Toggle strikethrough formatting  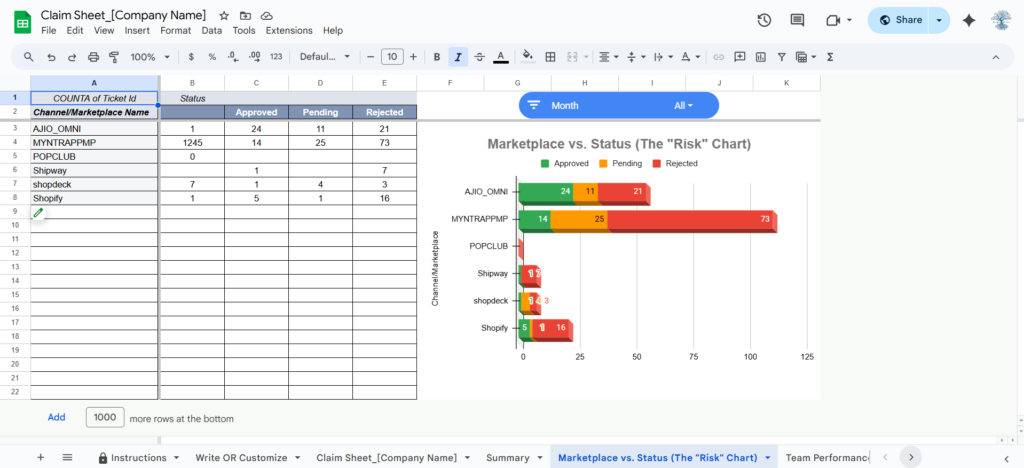point(479,57)
